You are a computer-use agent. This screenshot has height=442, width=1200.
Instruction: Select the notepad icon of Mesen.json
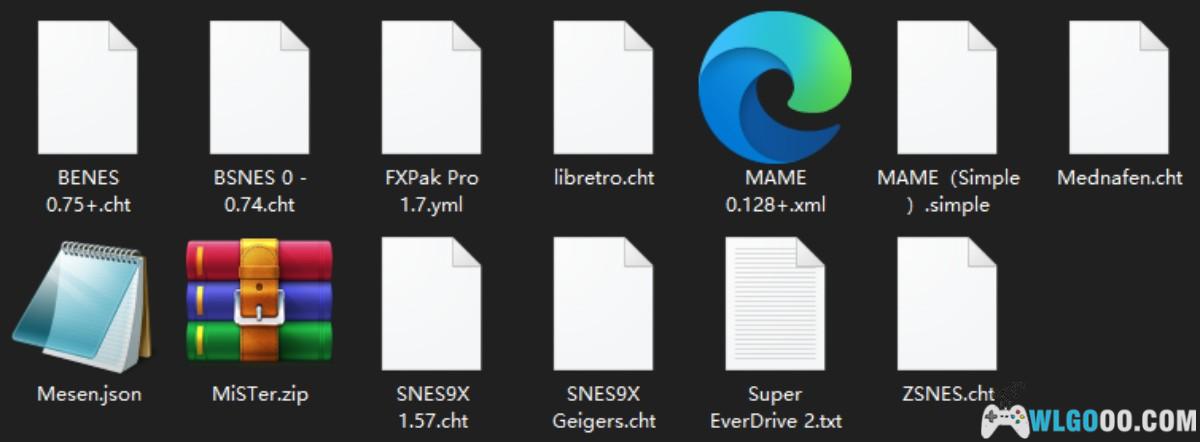pos(82,305)
